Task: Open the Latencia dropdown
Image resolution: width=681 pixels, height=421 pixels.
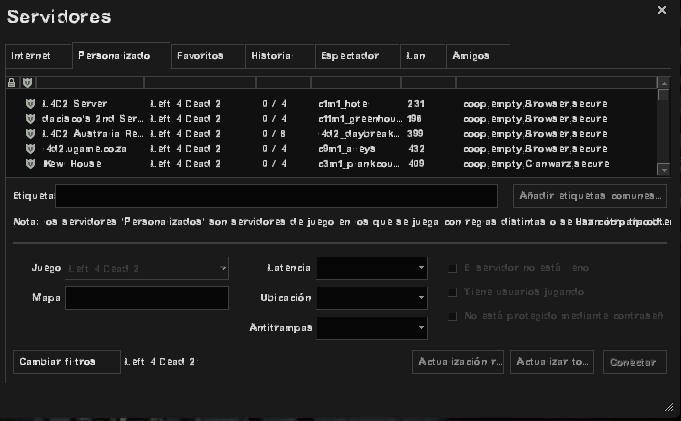Action: pos(372,268)
